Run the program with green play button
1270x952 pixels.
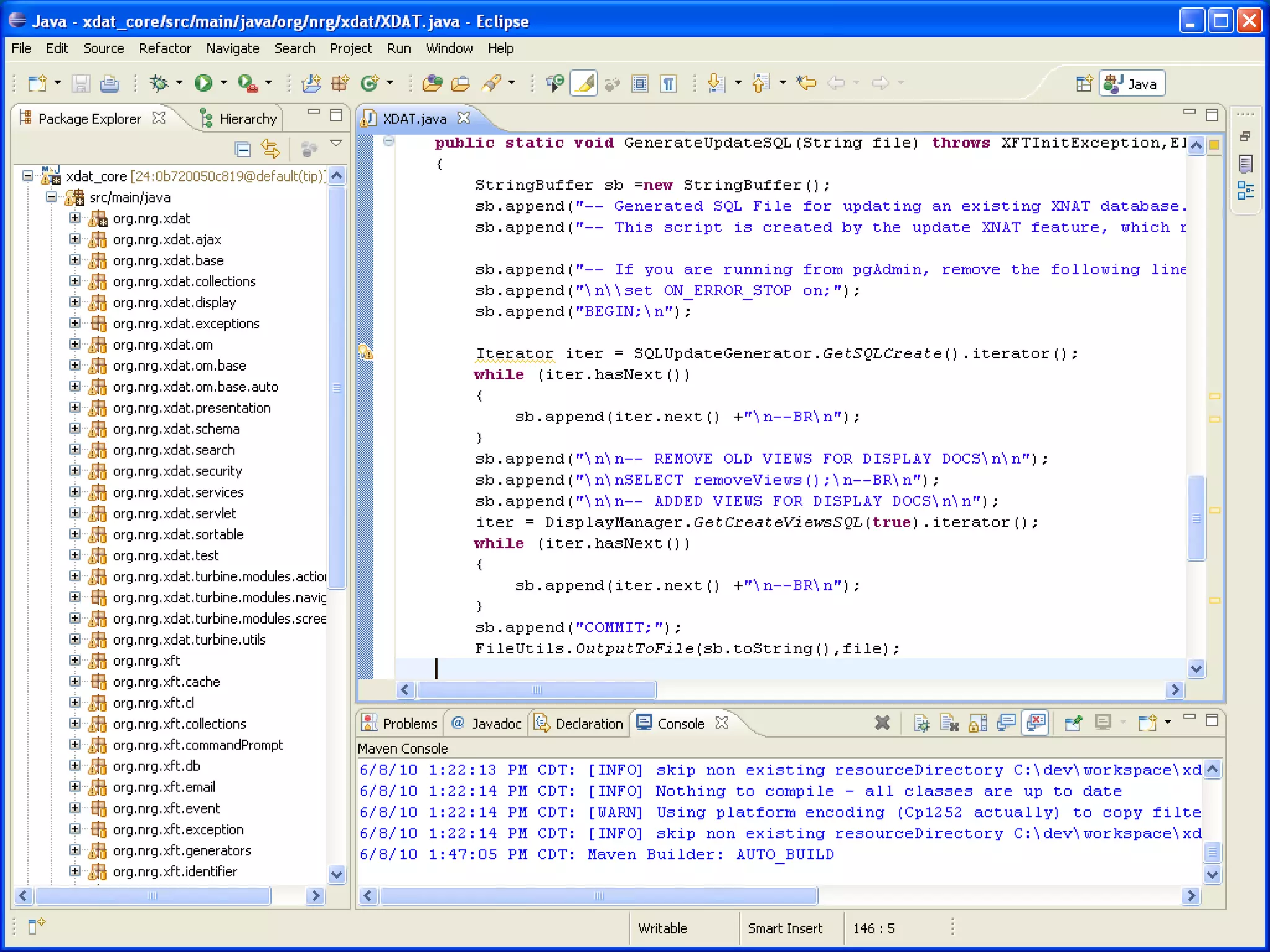(203, 83)
